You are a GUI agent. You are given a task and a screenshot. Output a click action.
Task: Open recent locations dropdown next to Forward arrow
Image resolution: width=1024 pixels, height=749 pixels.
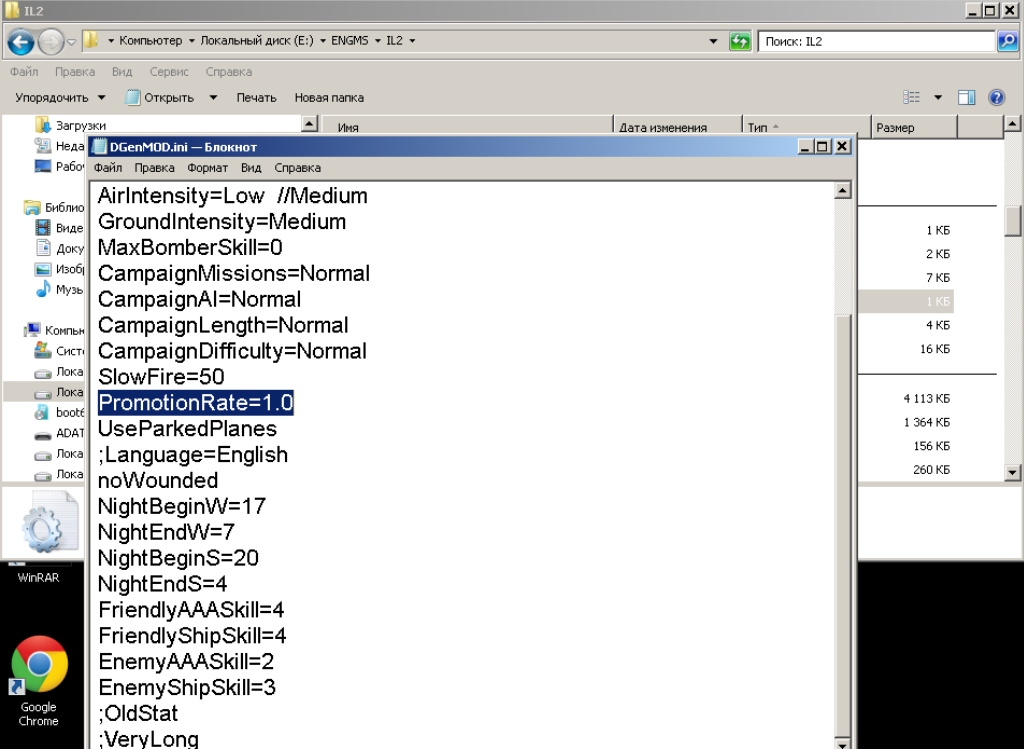(71, 42)
